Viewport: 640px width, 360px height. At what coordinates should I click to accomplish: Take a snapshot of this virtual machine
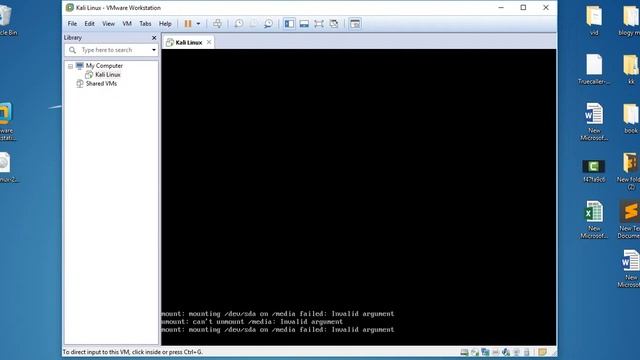[239, 24]
